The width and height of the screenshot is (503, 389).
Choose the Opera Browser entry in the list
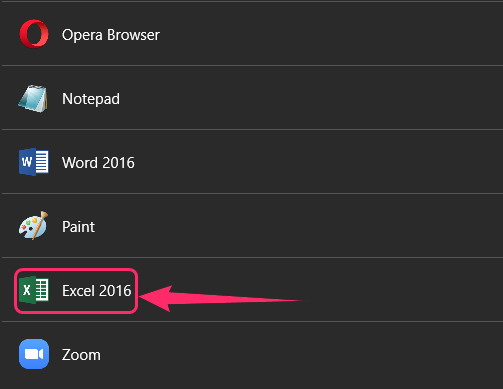(252, 34)
